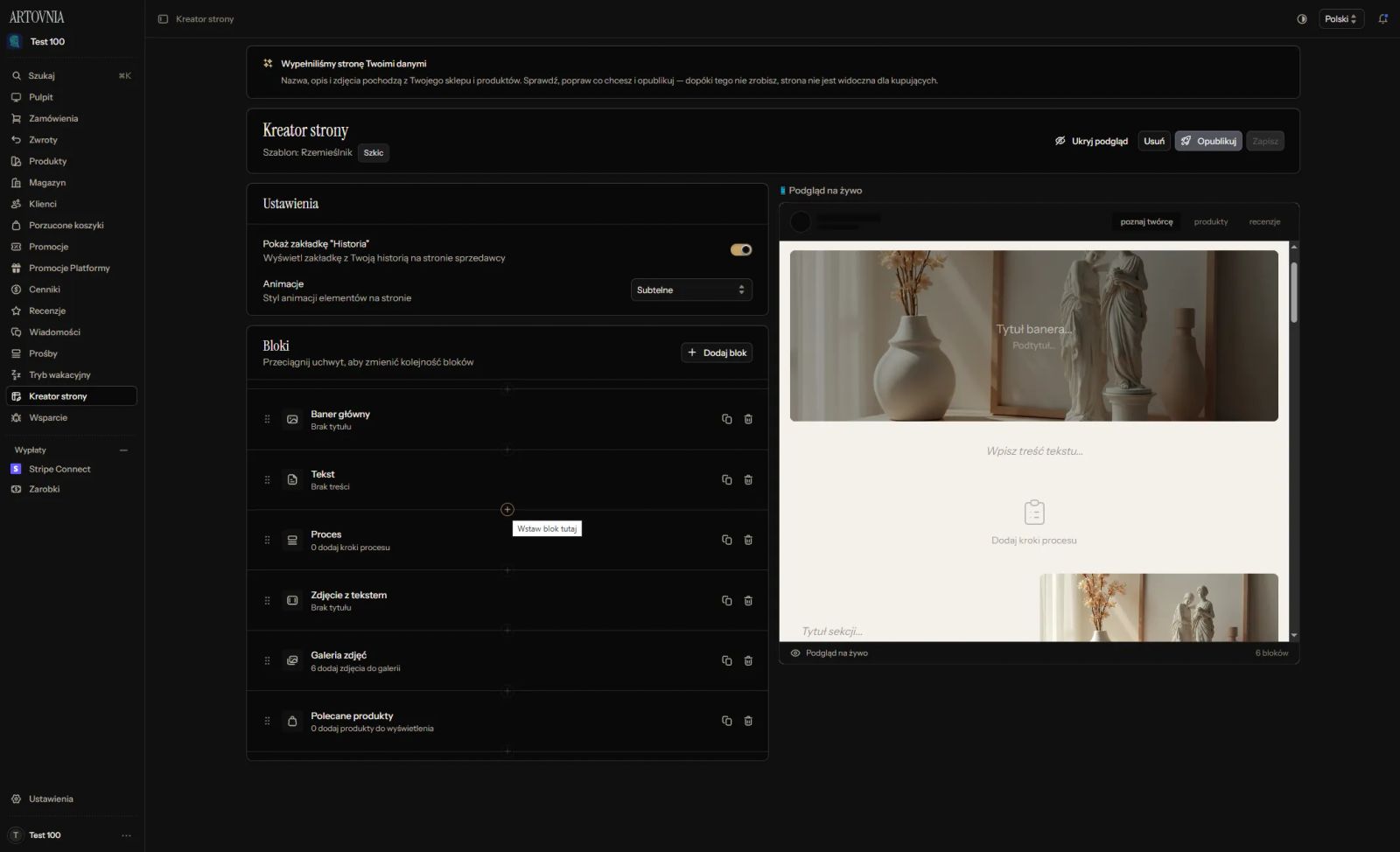Delete the Baner główny block
The image size is (1400, 852).
pyautogui.click(x=748, y=419)
